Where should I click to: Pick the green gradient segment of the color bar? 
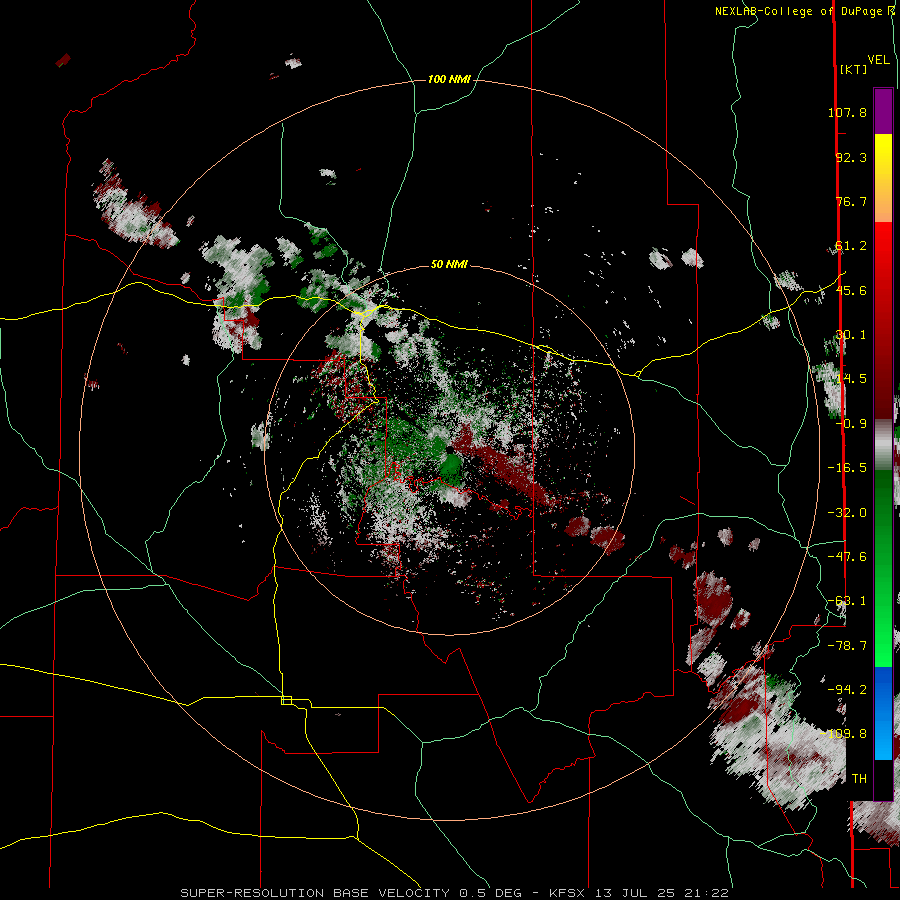pos(883,568)
